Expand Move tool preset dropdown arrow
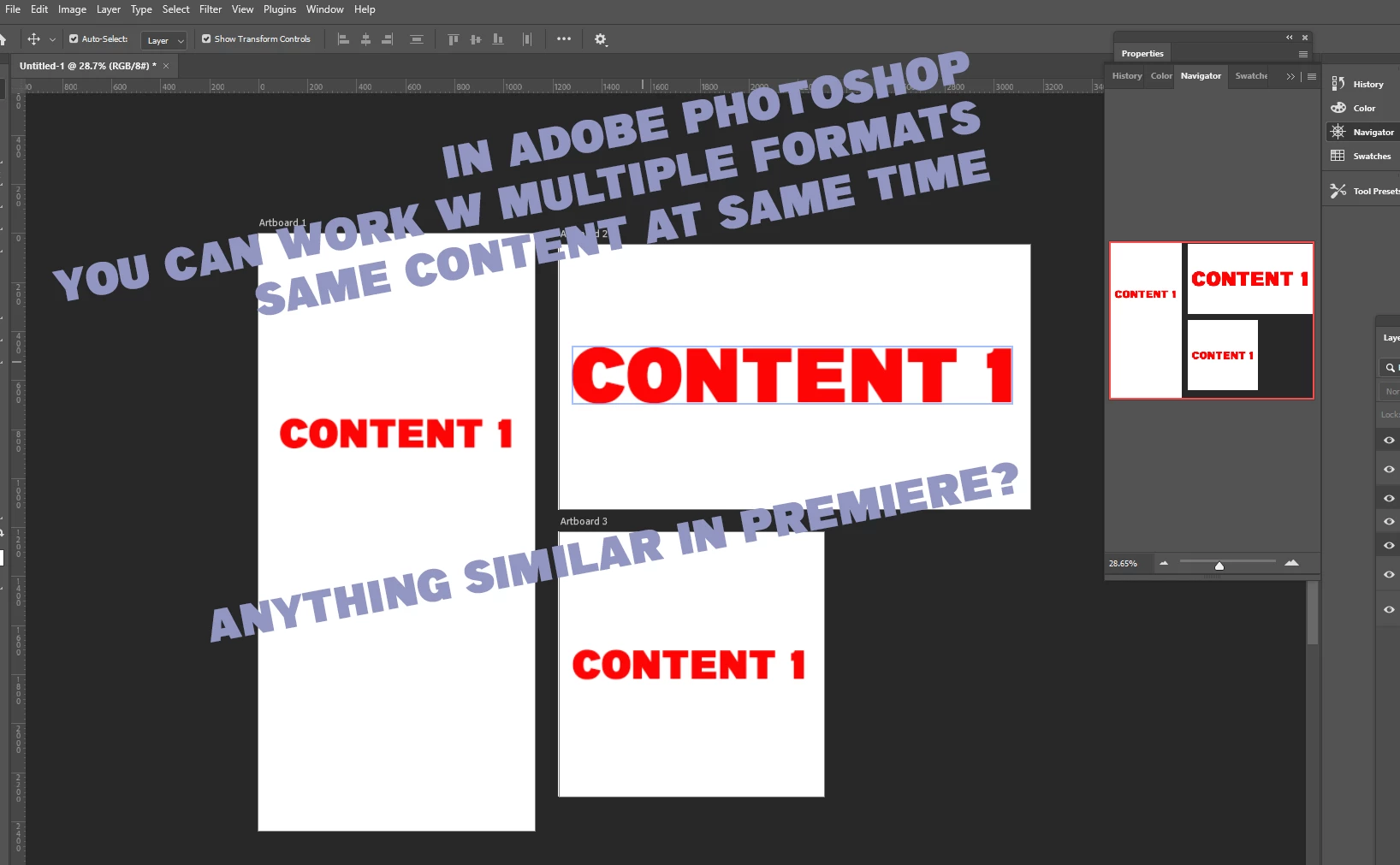The height and width of the screenshot is (865, 1400). pyautogui.click(x=52, y=39)
